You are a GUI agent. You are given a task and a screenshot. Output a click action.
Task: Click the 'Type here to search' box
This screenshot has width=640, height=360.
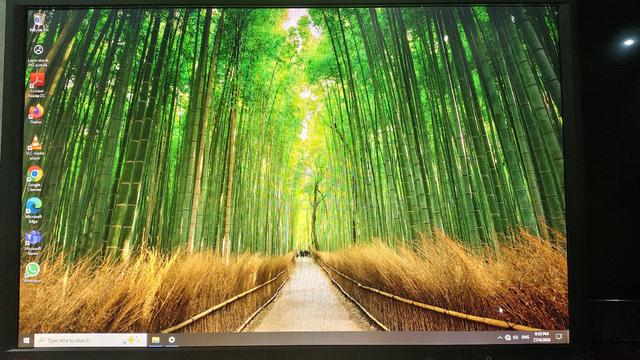point(90,340)
